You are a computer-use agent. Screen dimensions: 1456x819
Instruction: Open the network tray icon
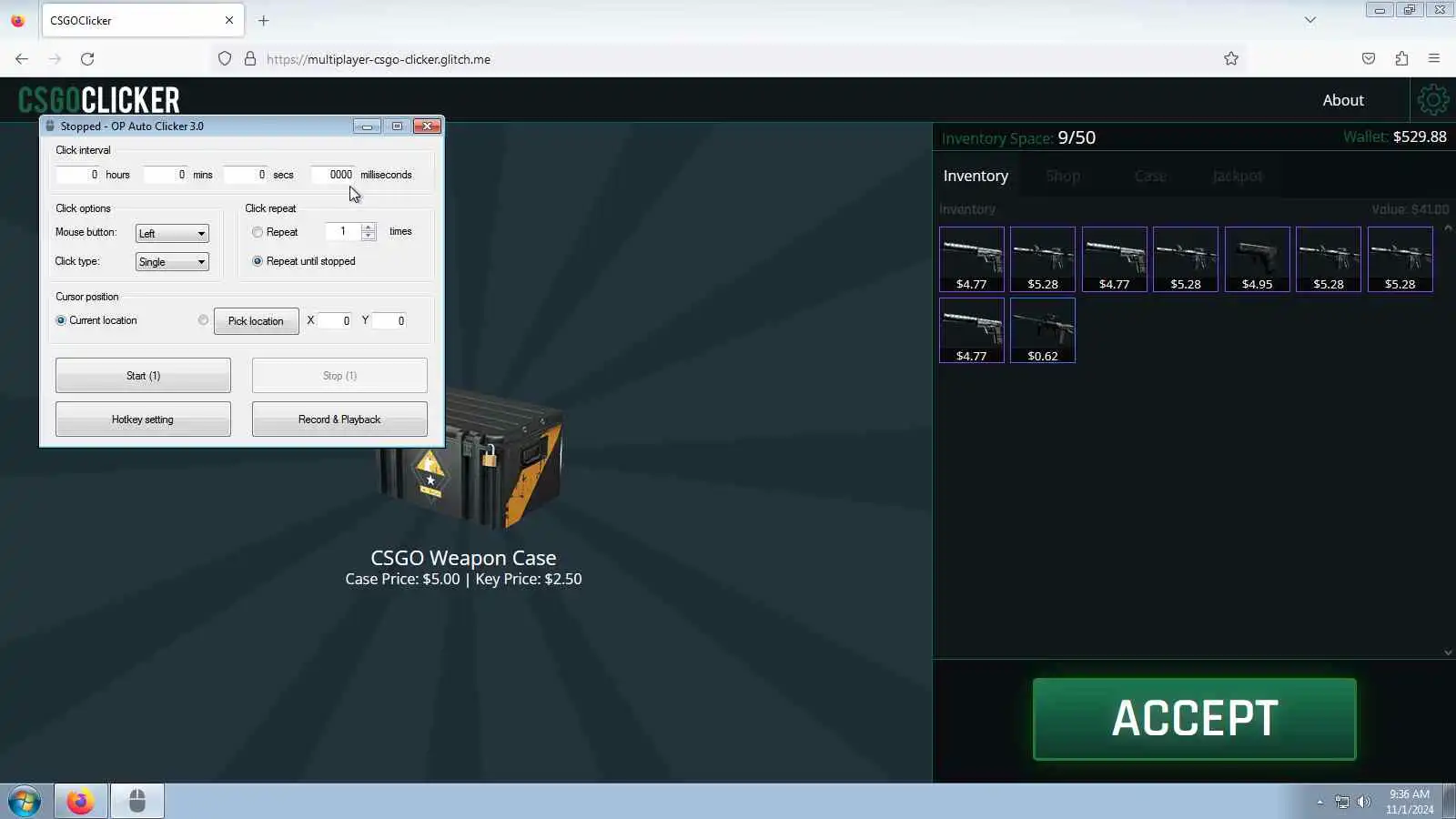click(1342, 802)
